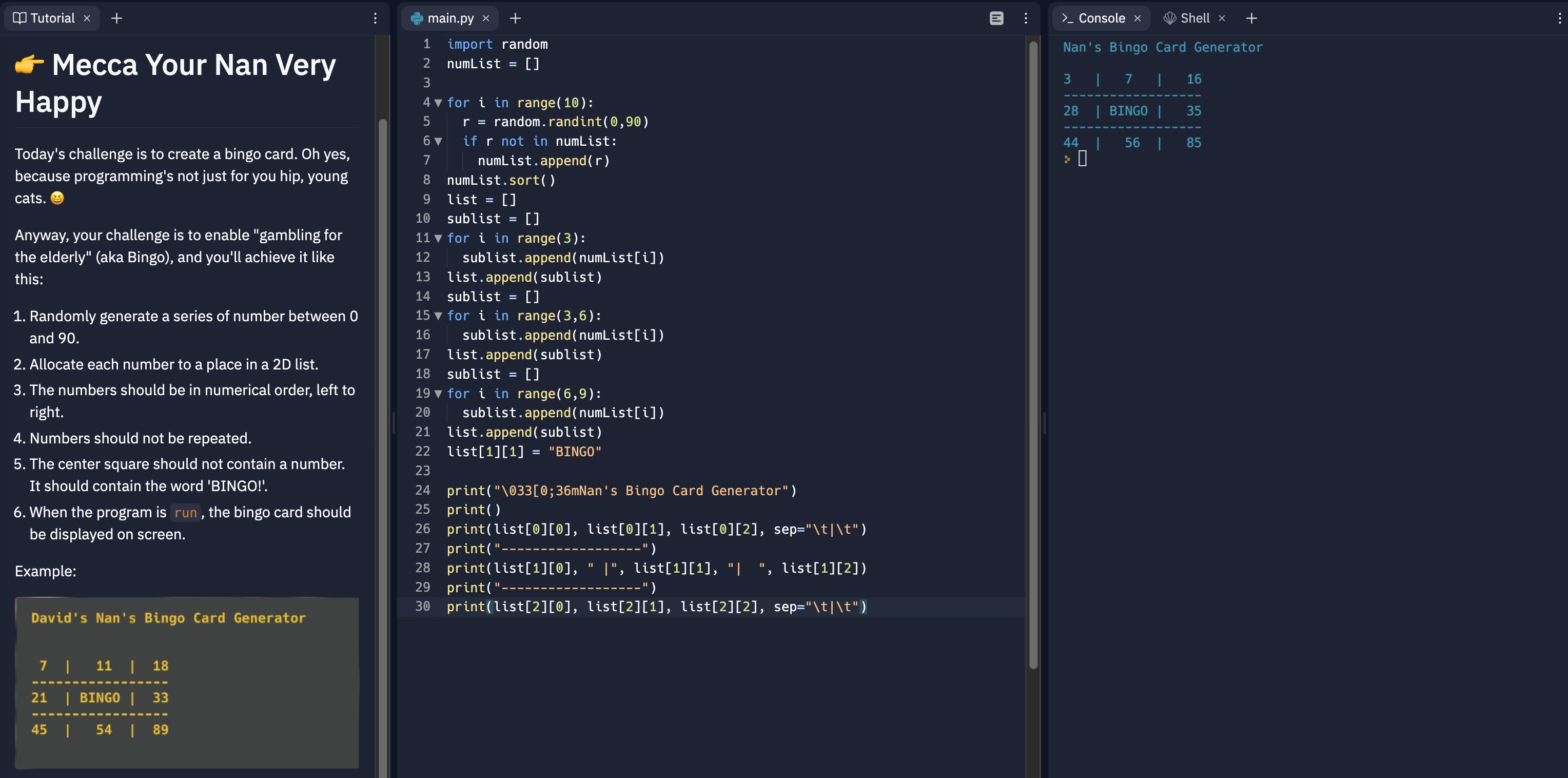Close the Console tab
The image size is (1568, 778).
tap(1137, 18)
